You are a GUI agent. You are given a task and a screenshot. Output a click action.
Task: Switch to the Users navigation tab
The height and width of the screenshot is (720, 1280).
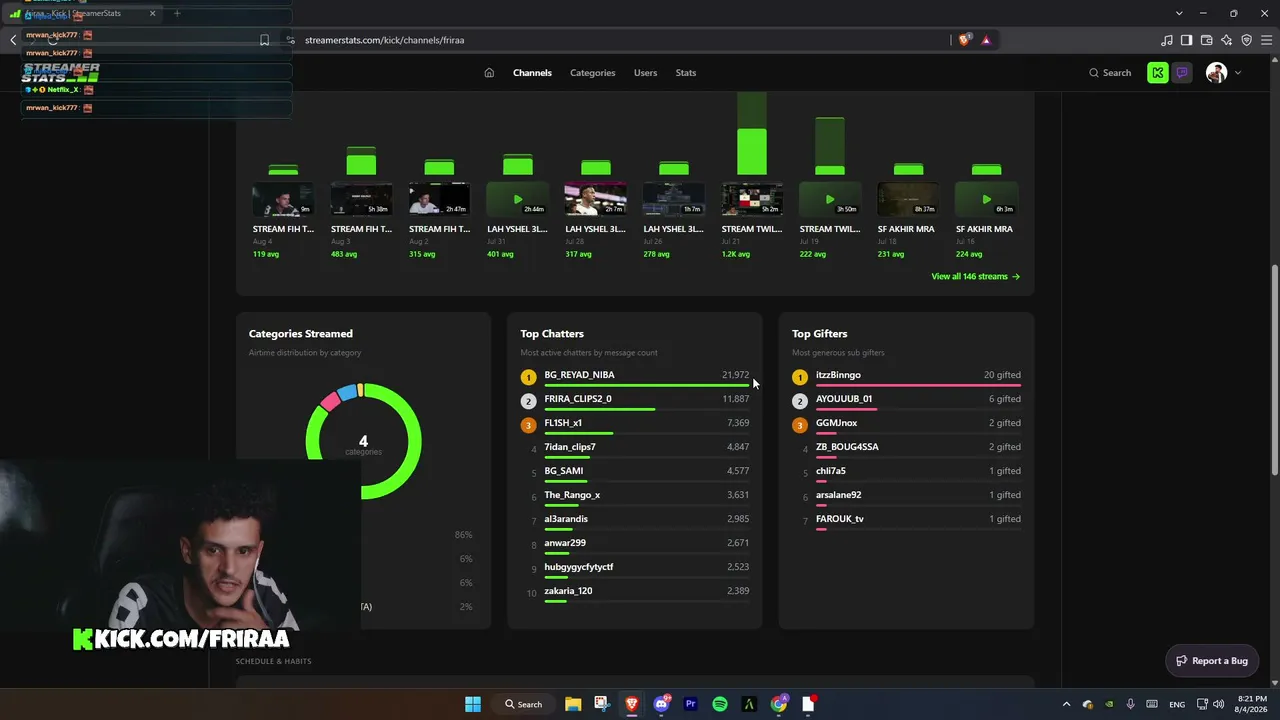click(x=645, y=73)
